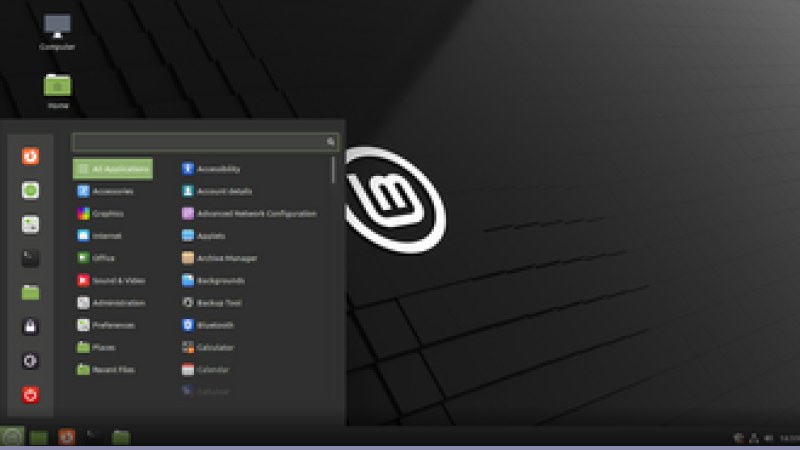Lock the screen using the padlock icon
Screen dimensions: 800x450
pos(30,327)
